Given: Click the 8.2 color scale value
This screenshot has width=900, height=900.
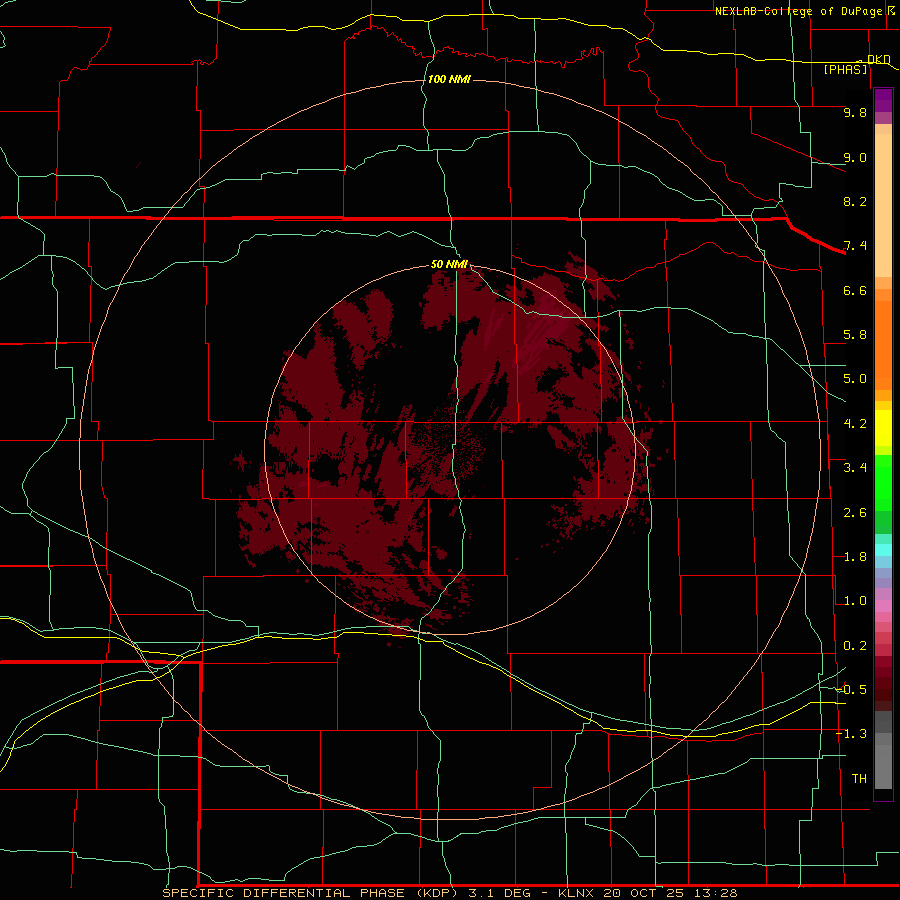Looking at the screenshot, I should (855, 201).
